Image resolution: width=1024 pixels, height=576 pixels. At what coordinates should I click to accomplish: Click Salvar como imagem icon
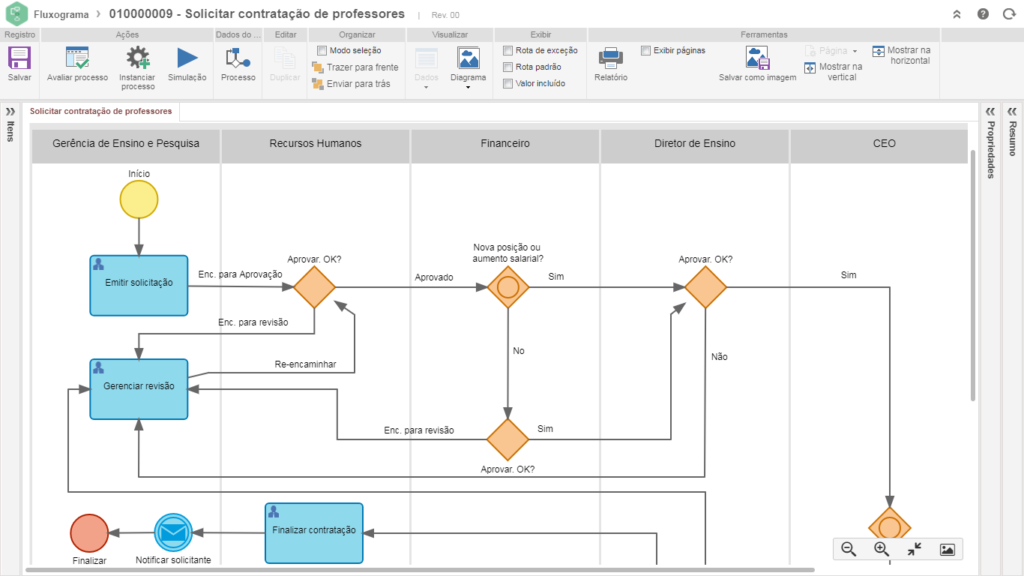[757, 59]
